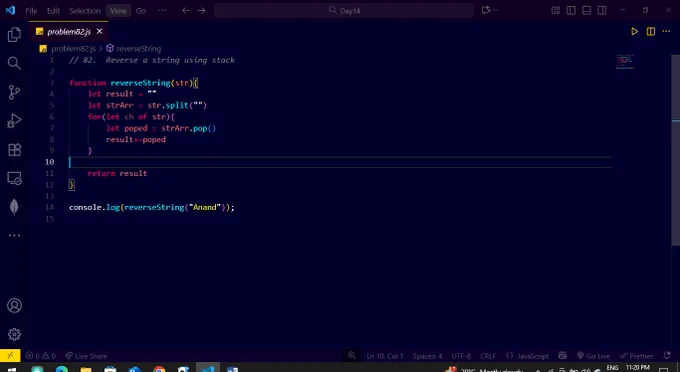Viewport: 680px width, 372px height.
Task: Open Remote Explorer view
Action: point(14,178)
